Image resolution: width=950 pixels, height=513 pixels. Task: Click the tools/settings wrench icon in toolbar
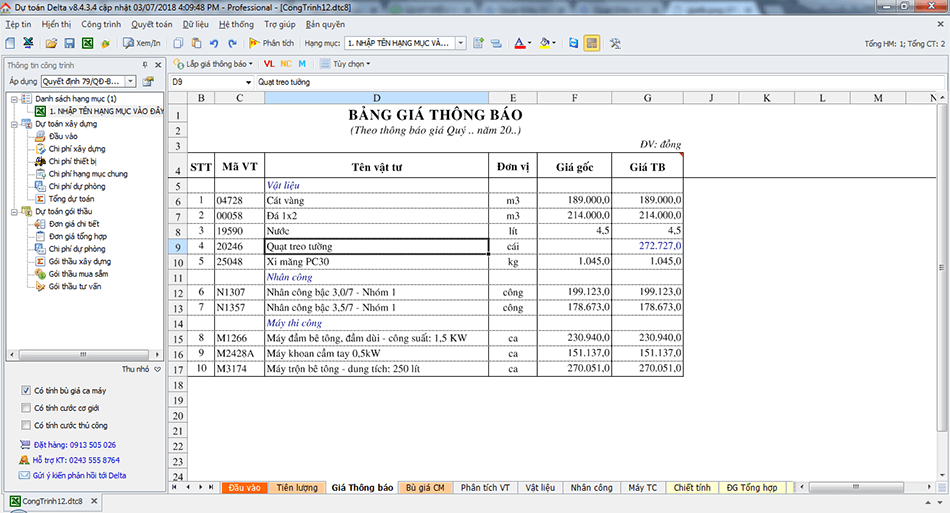click(x=615, y=44)
